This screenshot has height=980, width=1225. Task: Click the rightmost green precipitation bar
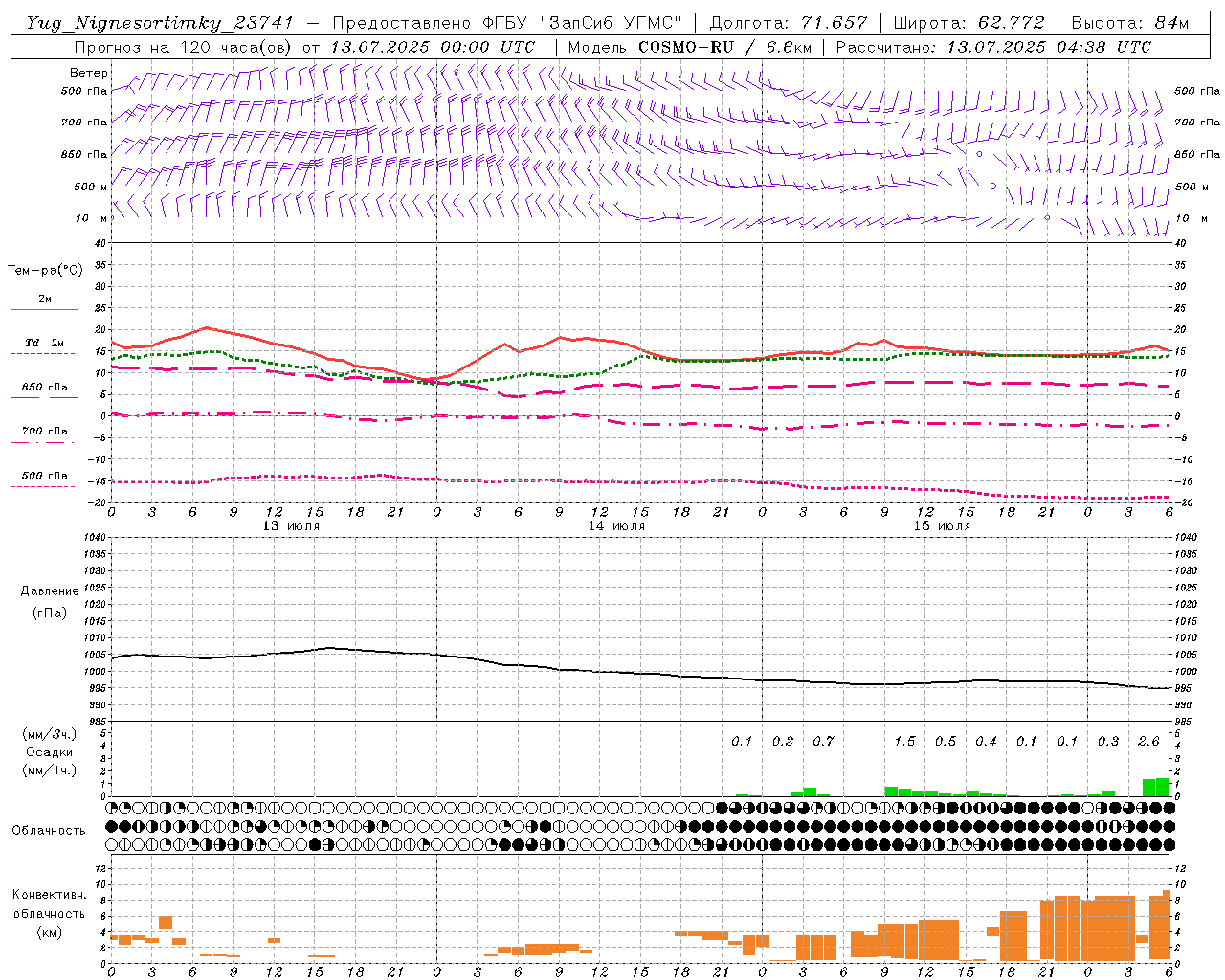pyautogui.click(x=1163, y=787)
